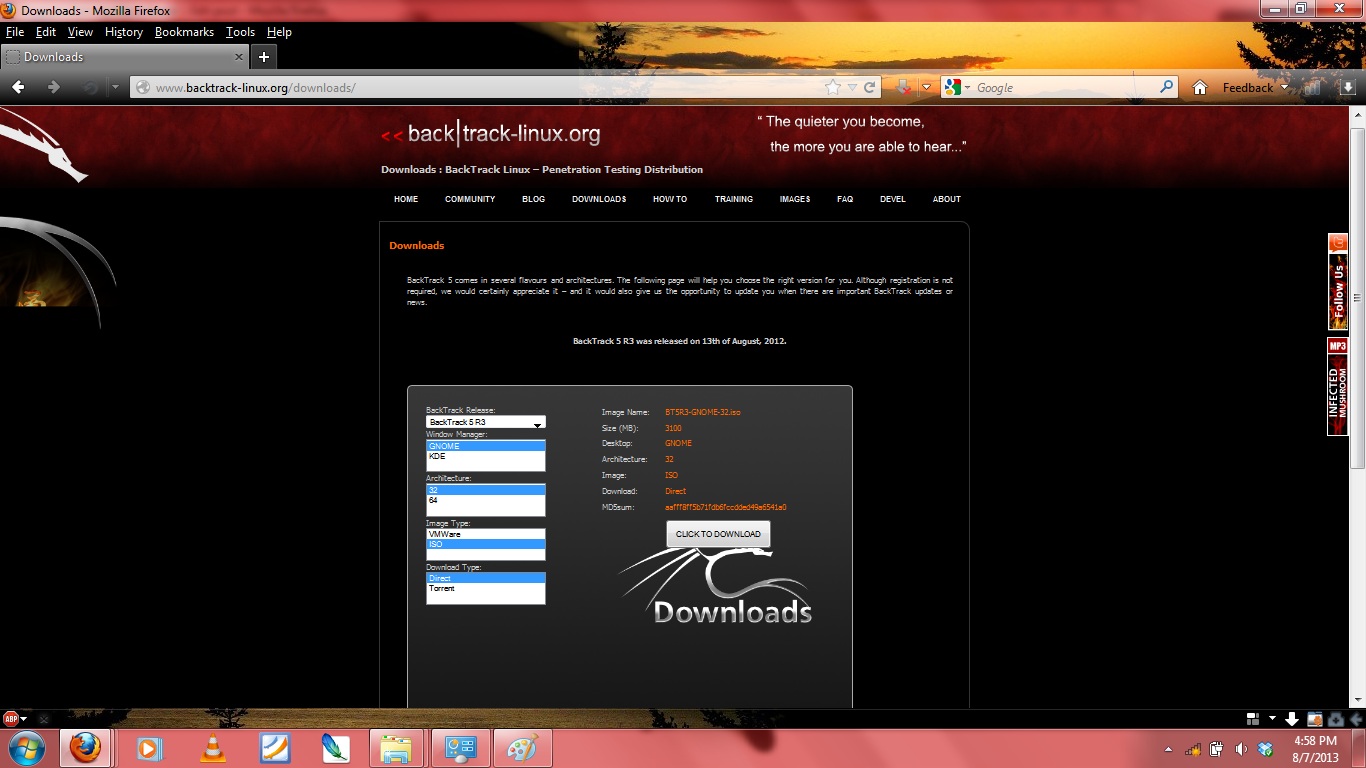Open Windows Start button
Screen dimensions: 1366x768
27,748
